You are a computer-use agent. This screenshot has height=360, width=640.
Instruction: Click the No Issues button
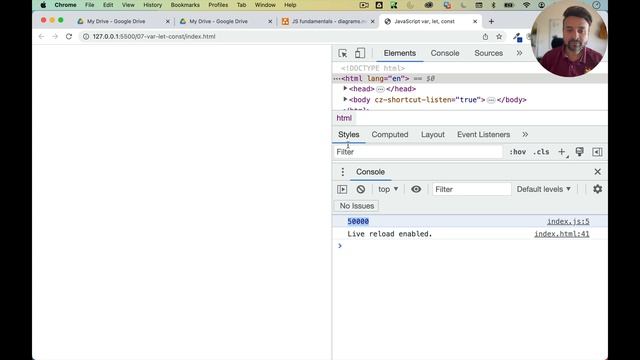coord(357,206)
